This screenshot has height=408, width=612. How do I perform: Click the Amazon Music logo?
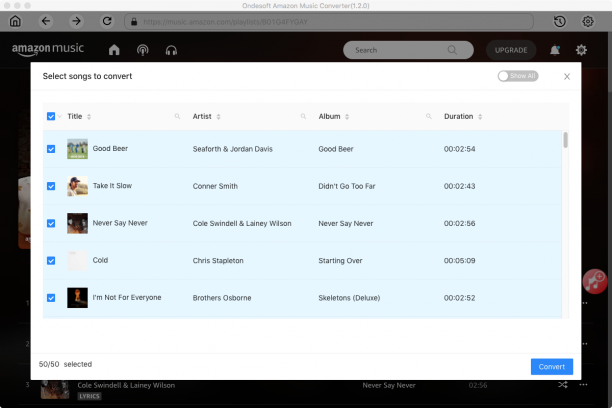point(48,50)
